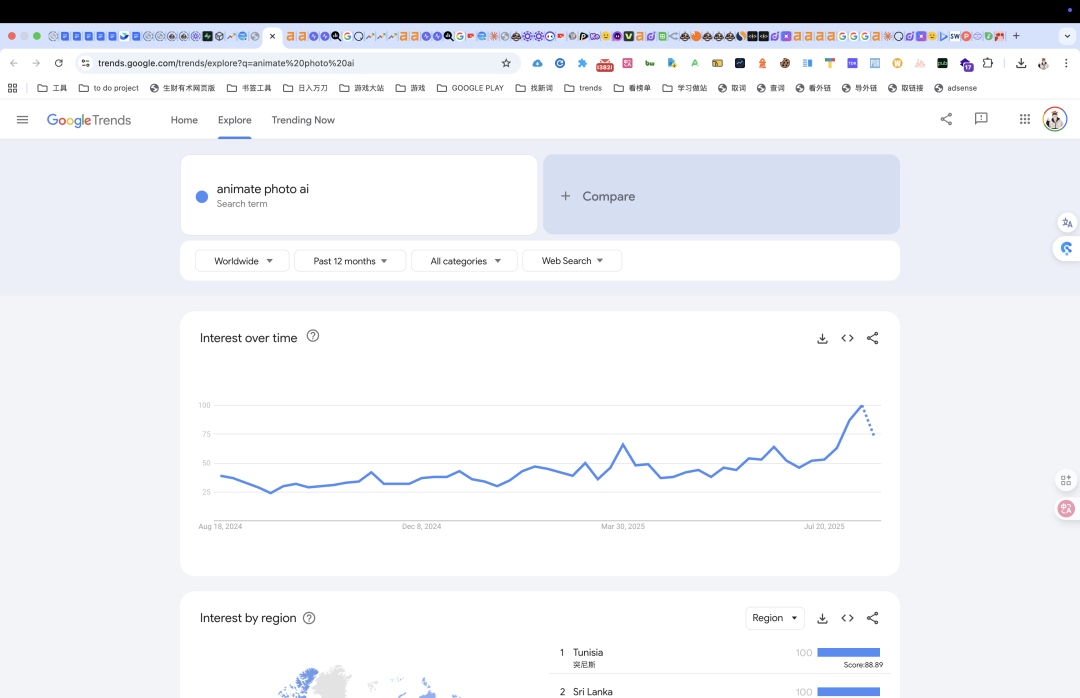Viewport: 1080px width, 698px height.
Task: Click the translate icon on right edge
Action: (1067, 223)
